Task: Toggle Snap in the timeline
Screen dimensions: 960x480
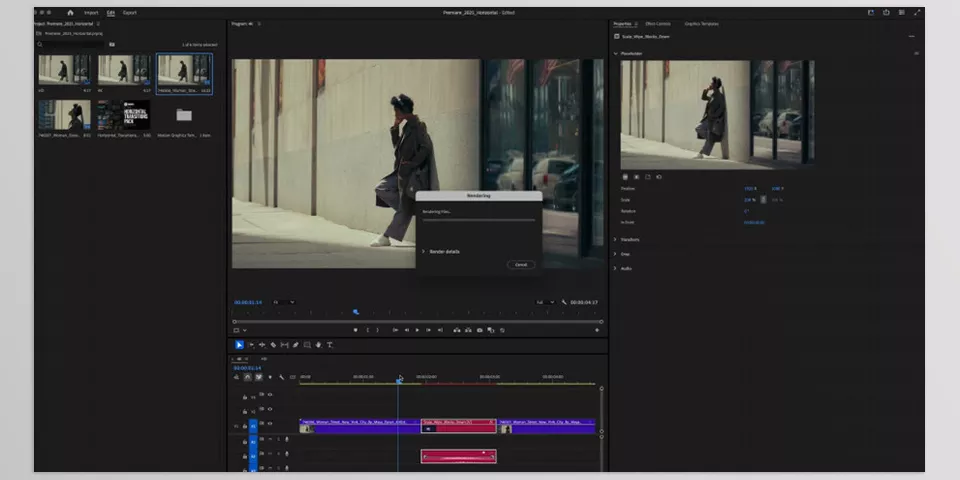Action: coord(247,377)
